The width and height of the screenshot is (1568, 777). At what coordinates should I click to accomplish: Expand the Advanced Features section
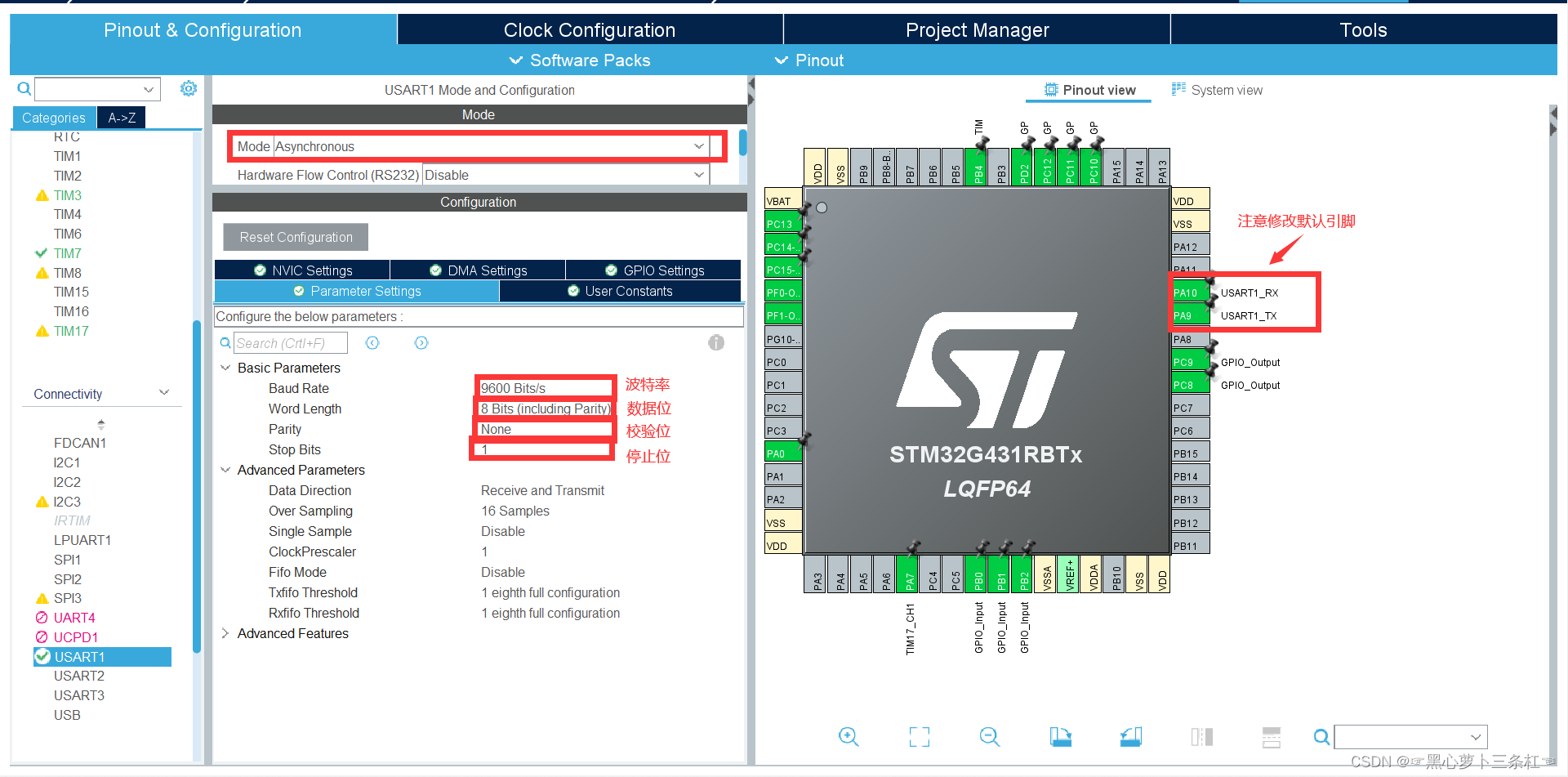pyautogui.click(x=225, y=633)
